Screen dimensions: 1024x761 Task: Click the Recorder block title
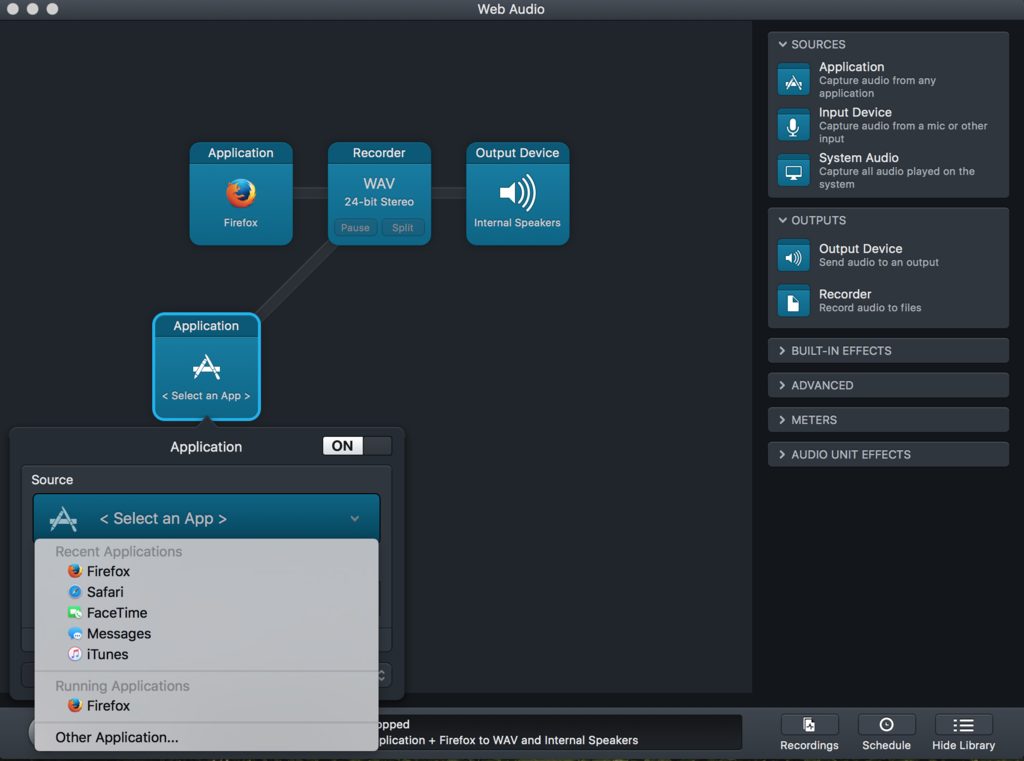379,153
